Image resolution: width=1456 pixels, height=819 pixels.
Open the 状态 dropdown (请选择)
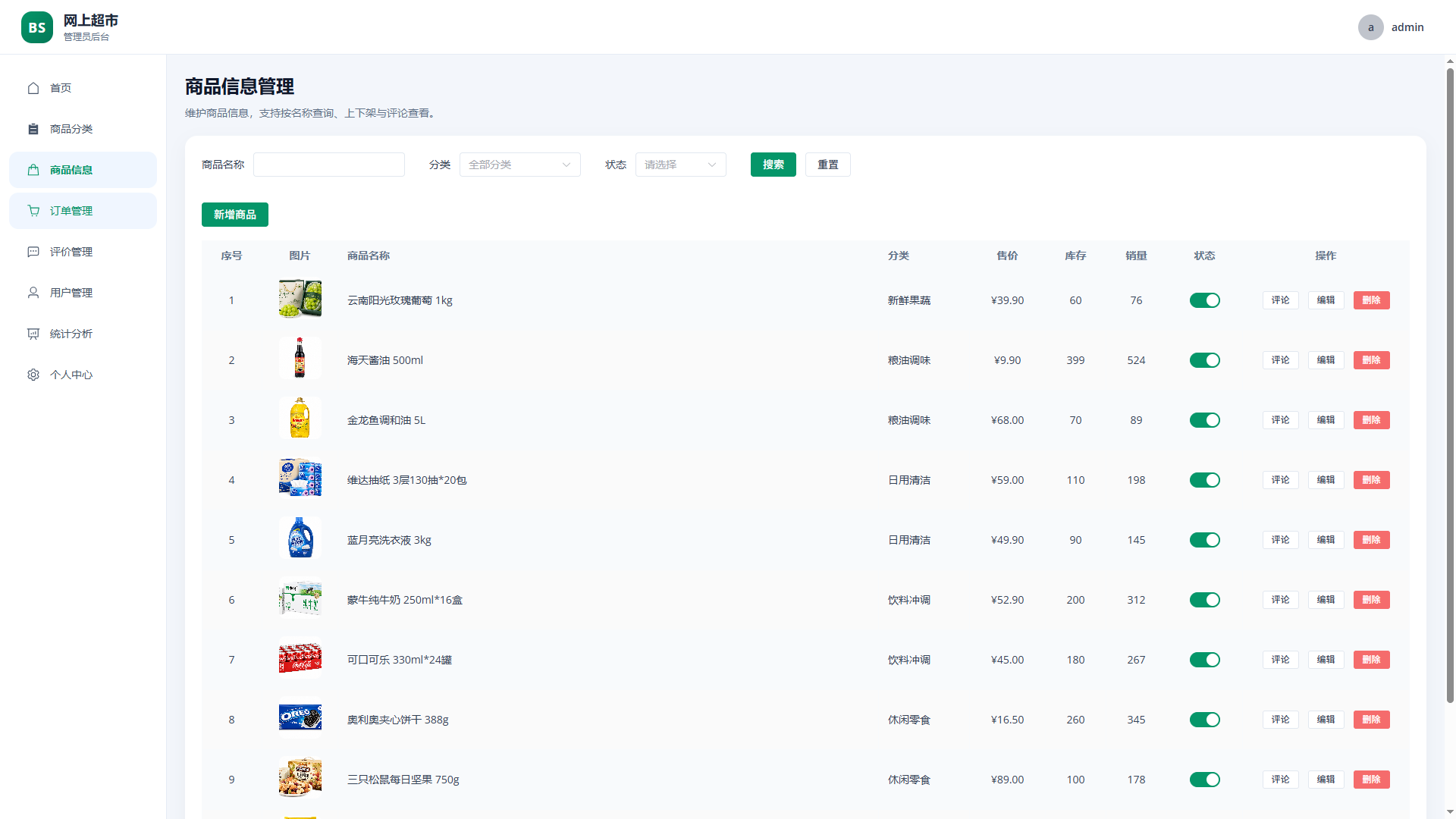point(681,165)
